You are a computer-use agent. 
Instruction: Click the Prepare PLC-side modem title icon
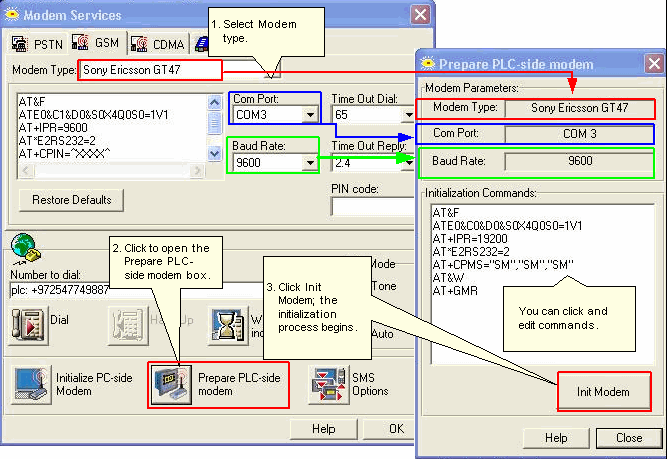pyautogui.click(x=428, y=63)
